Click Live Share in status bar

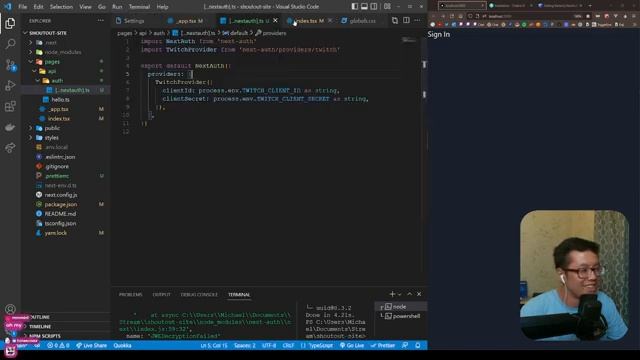click(91, 345)
